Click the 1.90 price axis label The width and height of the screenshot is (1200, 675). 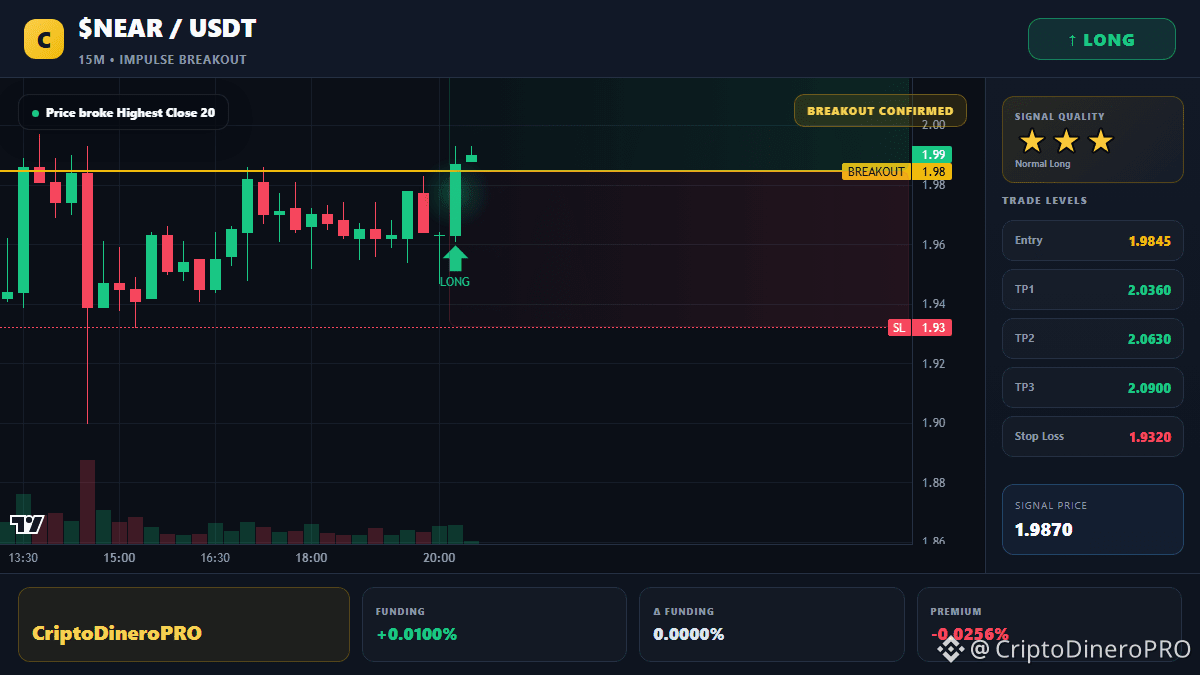point(934,423)
